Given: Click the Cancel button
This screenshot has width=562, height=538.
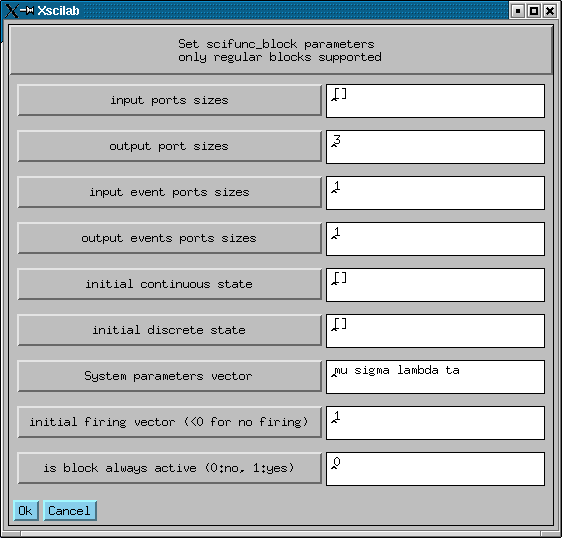Looking at the screenshot, I should 70,510.
